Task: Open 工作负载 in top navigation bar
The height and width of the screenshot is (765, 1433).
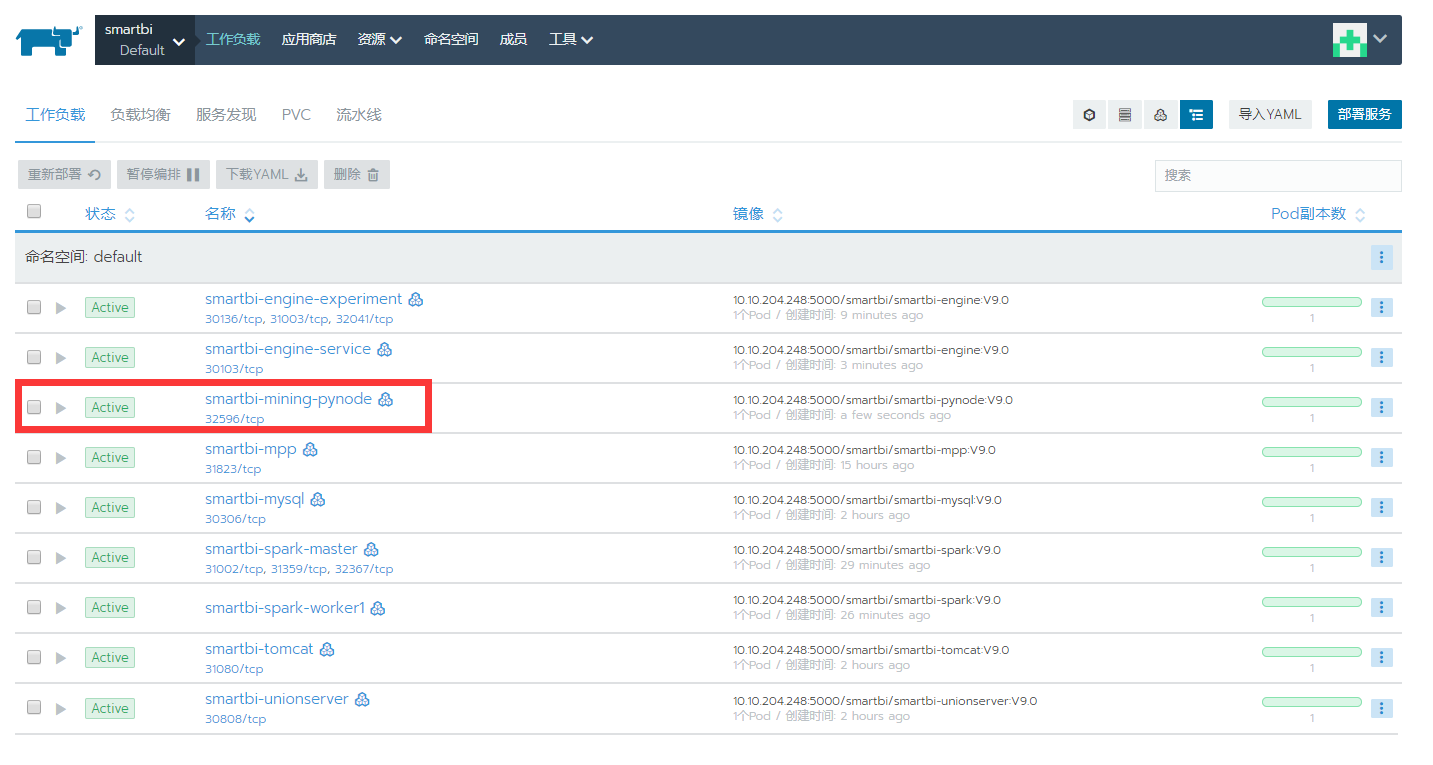Action: tap(233, 40)
